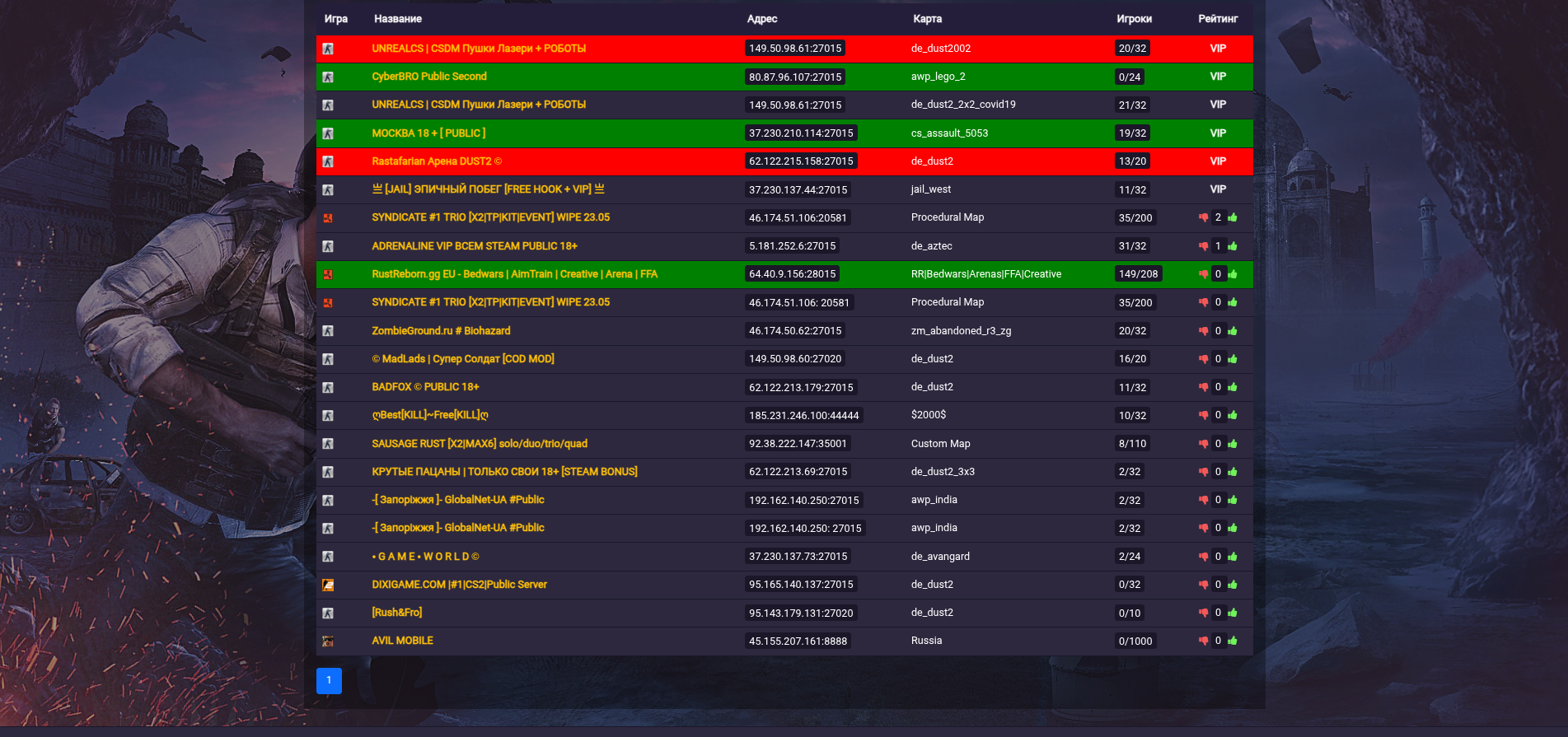
Task: Click the Карта column header
Action: (928, 19)
